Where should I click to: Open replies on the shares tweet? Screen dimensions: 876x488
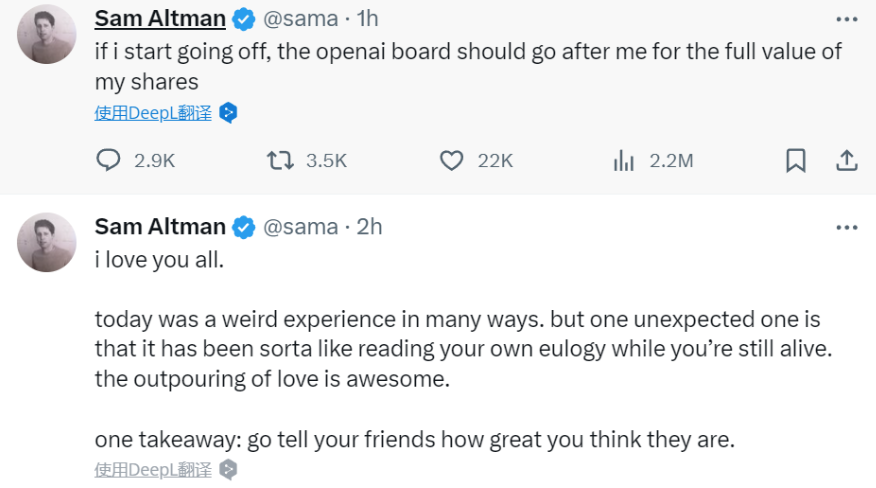tap(108, 160)
